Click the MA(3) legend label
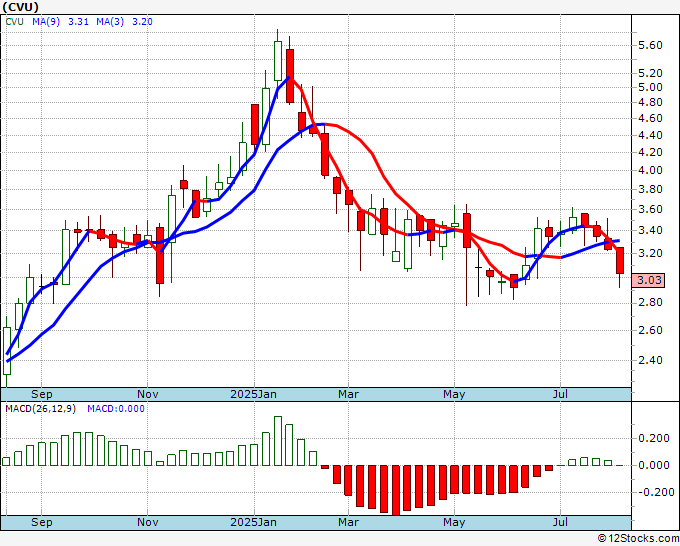The image size is (680, 546). [x=110, y=22]
